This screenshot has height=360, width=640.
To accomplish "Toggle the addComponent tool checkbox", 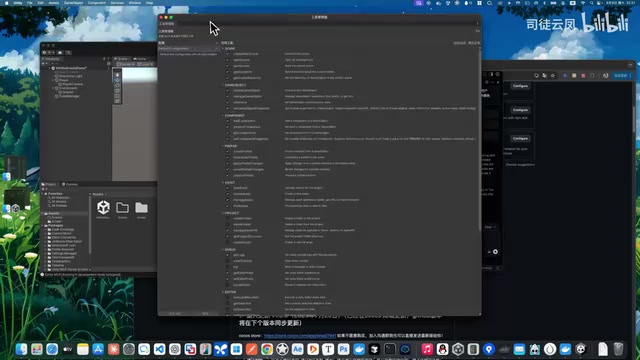I will [x=228, y=121].
